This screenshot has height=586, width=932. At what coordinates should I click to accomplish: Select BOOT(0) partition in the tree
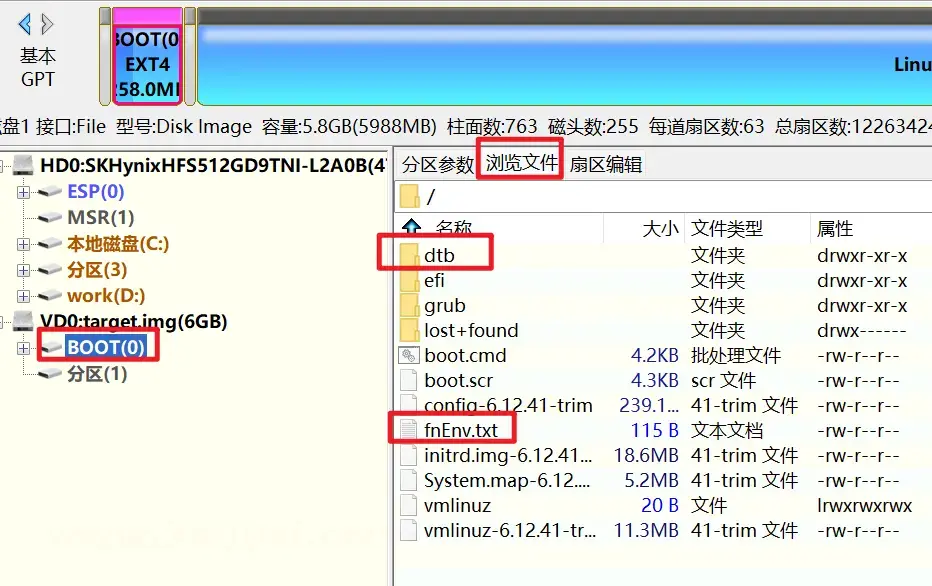coord(105,348)
